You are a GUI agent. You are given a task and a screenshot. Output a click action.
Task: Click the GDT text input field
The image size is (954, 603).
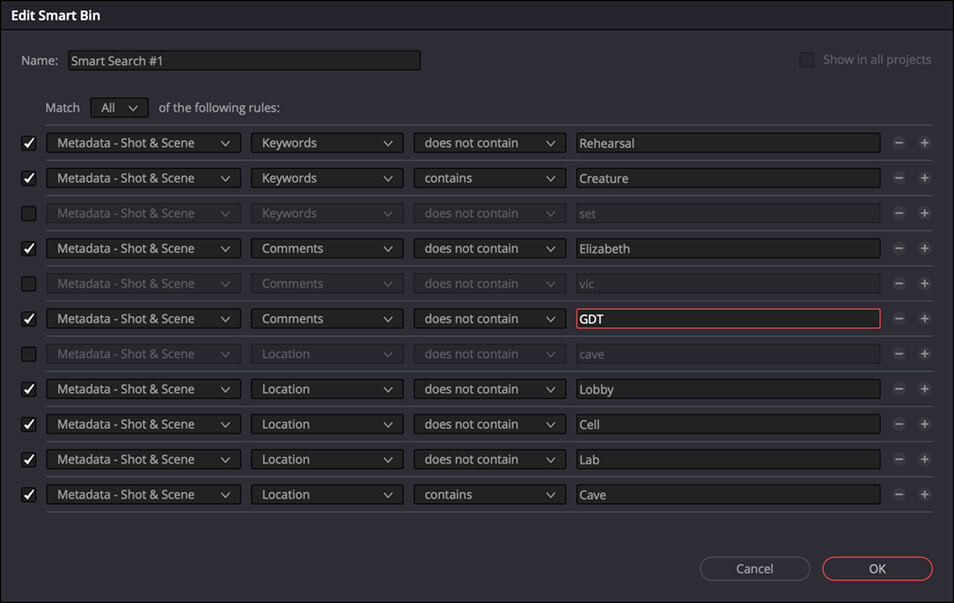coord(727,319)
